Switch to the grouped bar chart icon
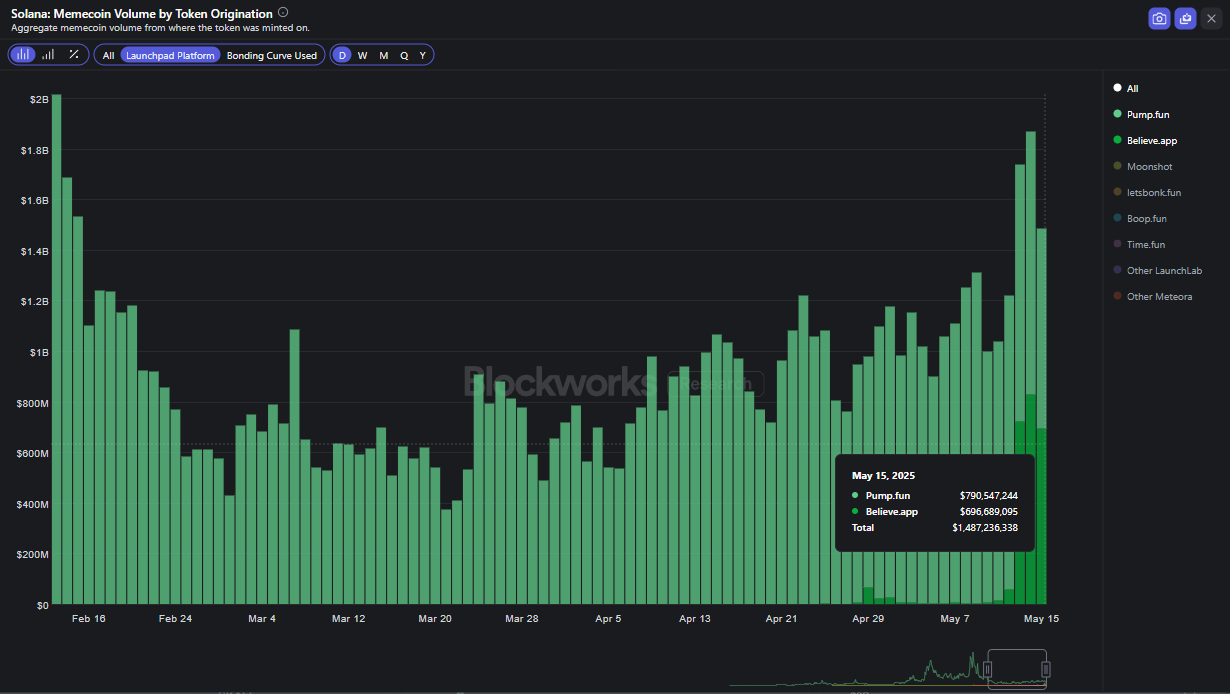 pyautogui.click(x=48, y=55)
